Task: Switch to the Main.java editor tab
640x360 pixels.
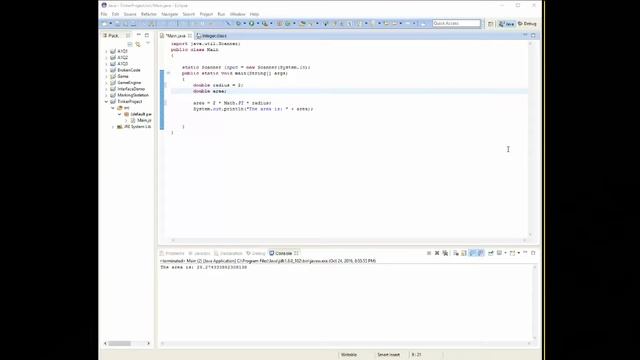Action: (x=176, y=36)
